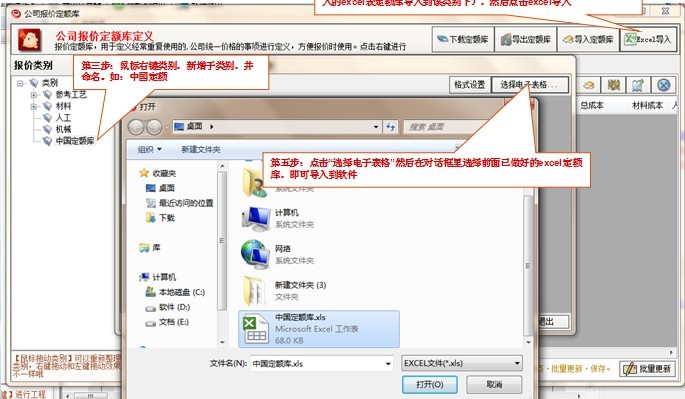Click the blue circle X icon
Screen dimensions: 685x399
coord(663,85)
